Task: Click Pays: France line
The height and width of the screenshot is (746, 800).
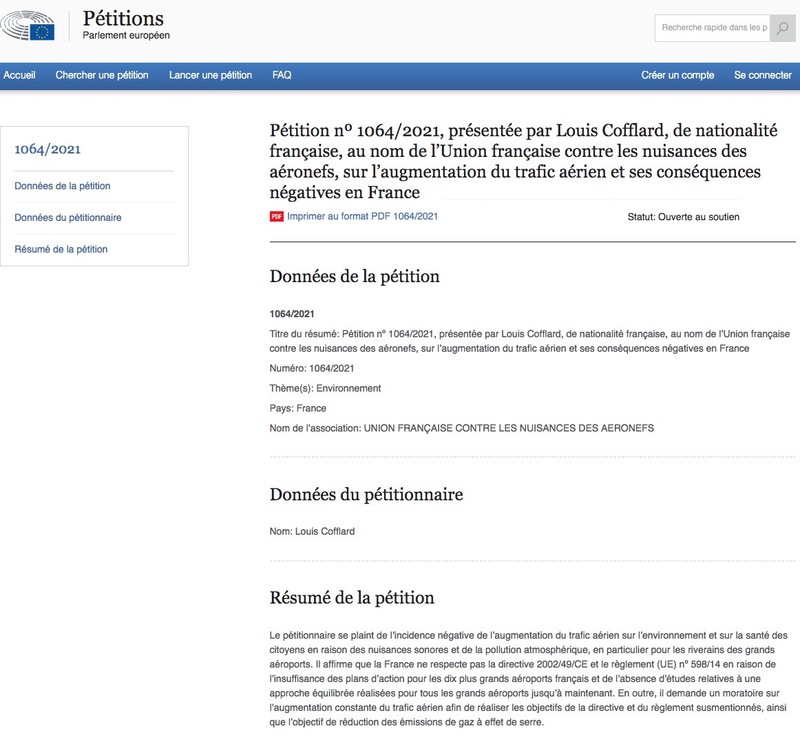Action: pos(298,408)
